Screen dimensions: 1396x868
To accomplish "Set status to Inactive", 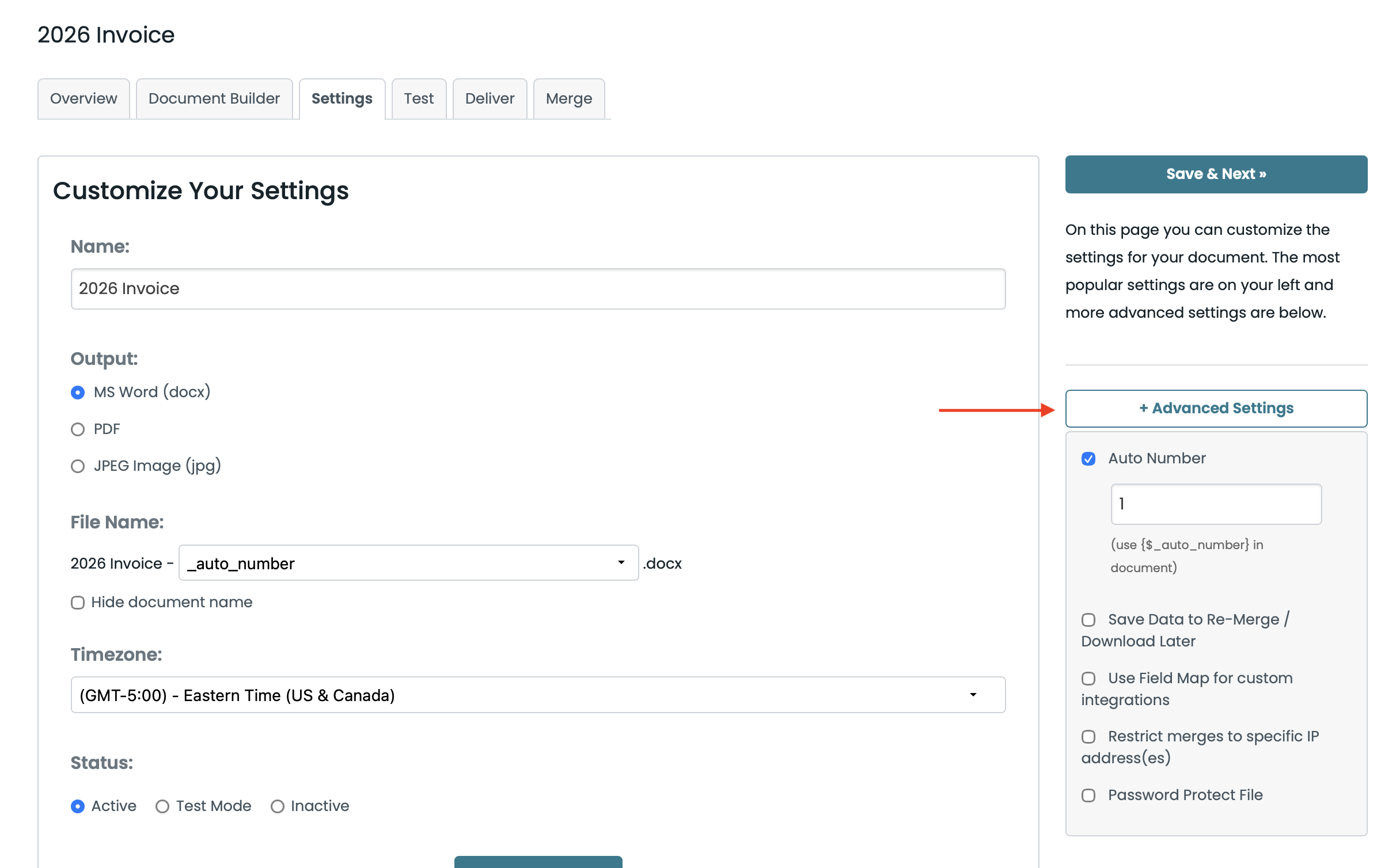I will pyautogui.click(x=278, y=806).
